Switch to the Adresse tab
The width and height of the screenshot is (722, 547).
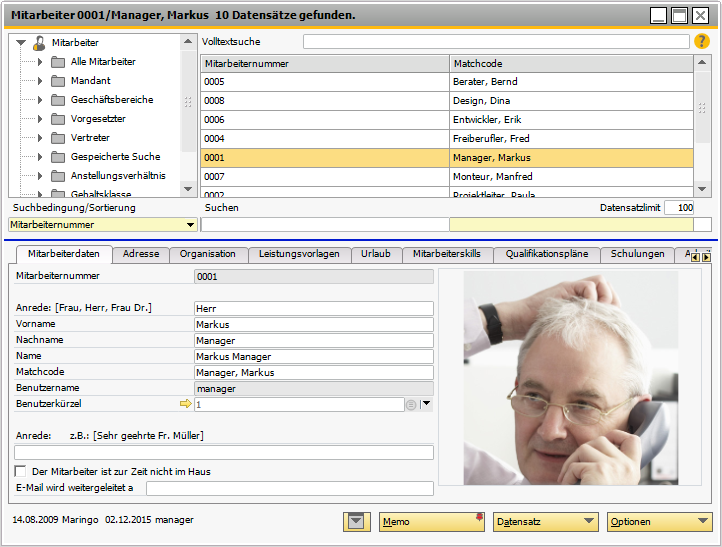[x=141, y=254]
